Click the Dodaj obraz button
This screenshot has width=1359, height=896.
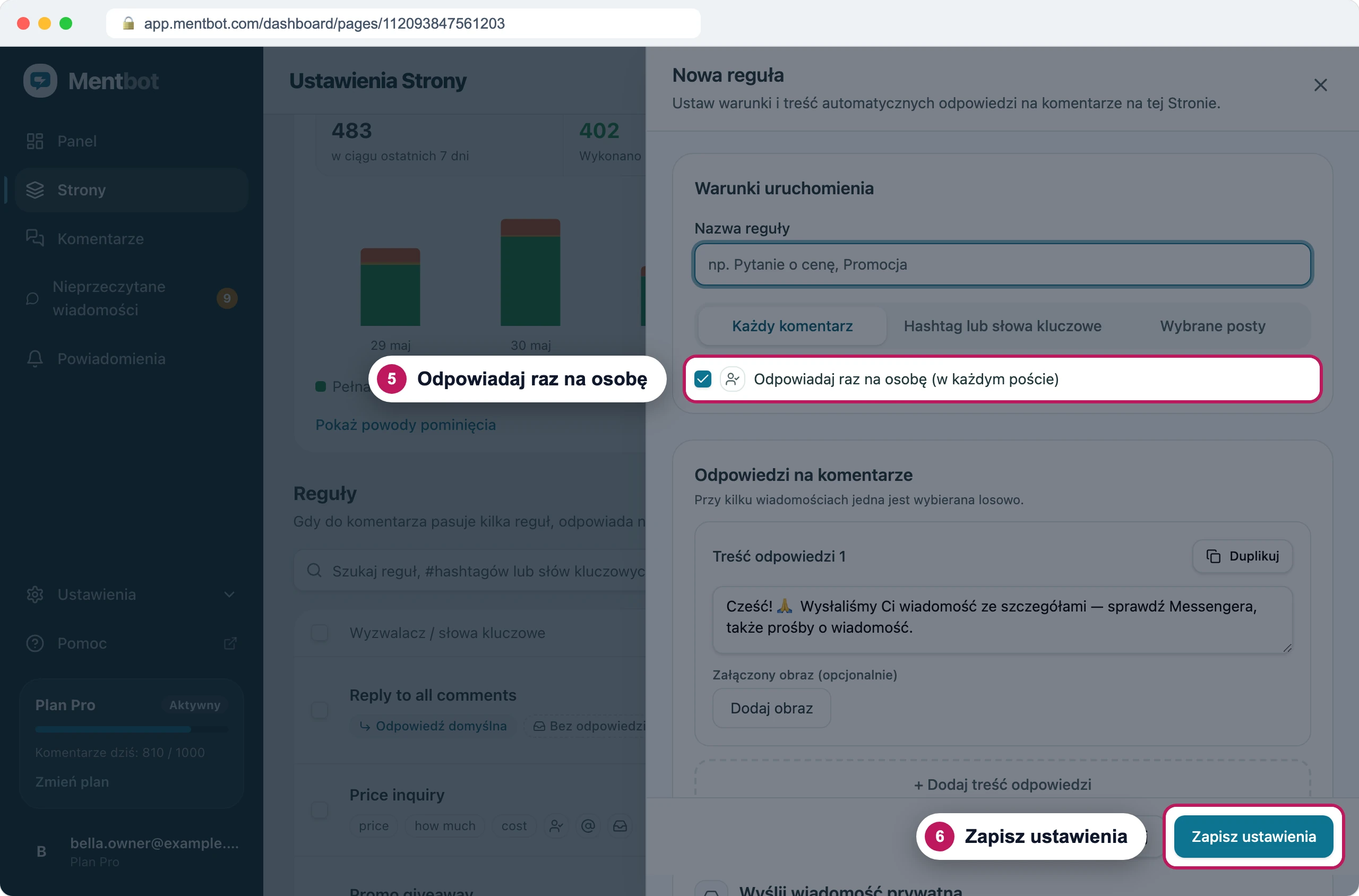point(771,708)
